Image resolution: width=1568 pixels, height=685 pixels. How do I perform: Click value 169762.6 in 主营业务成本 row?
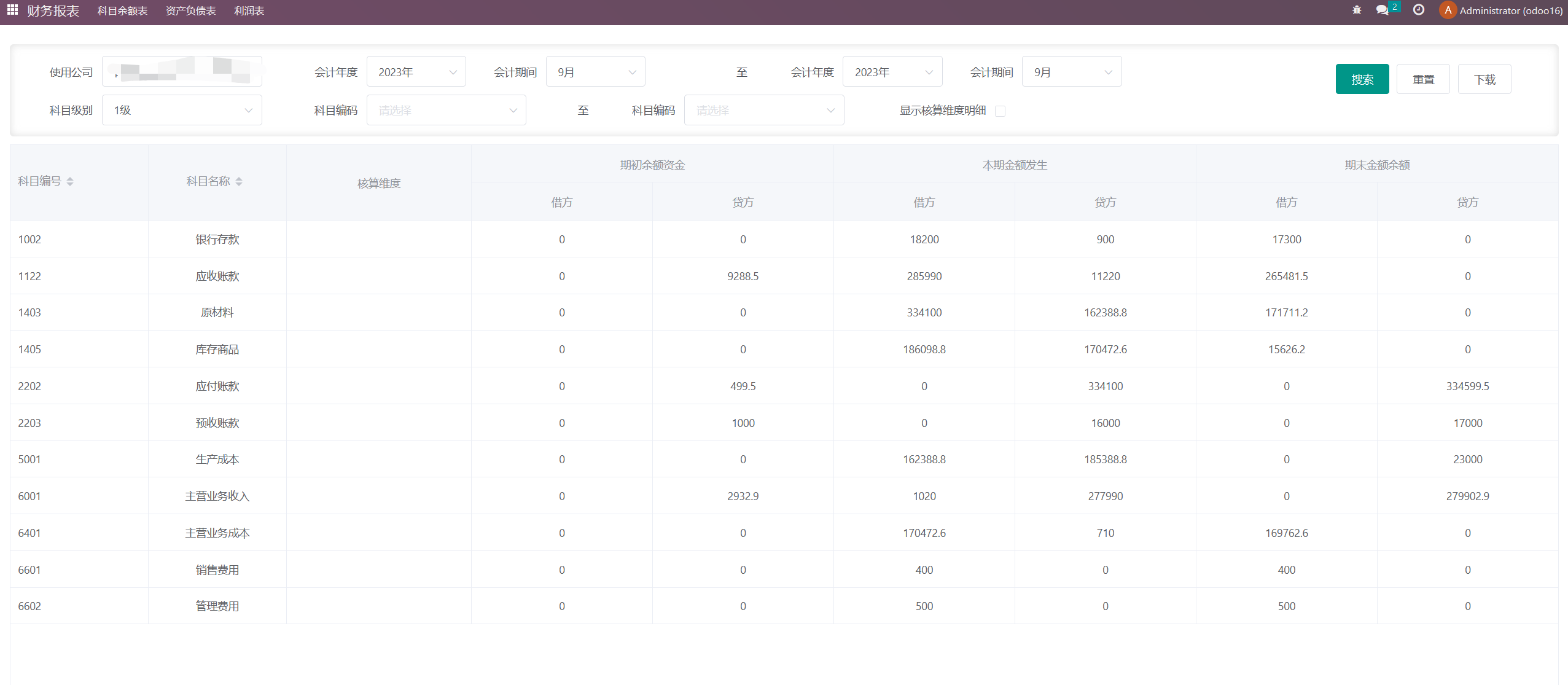coord(1287,533)
